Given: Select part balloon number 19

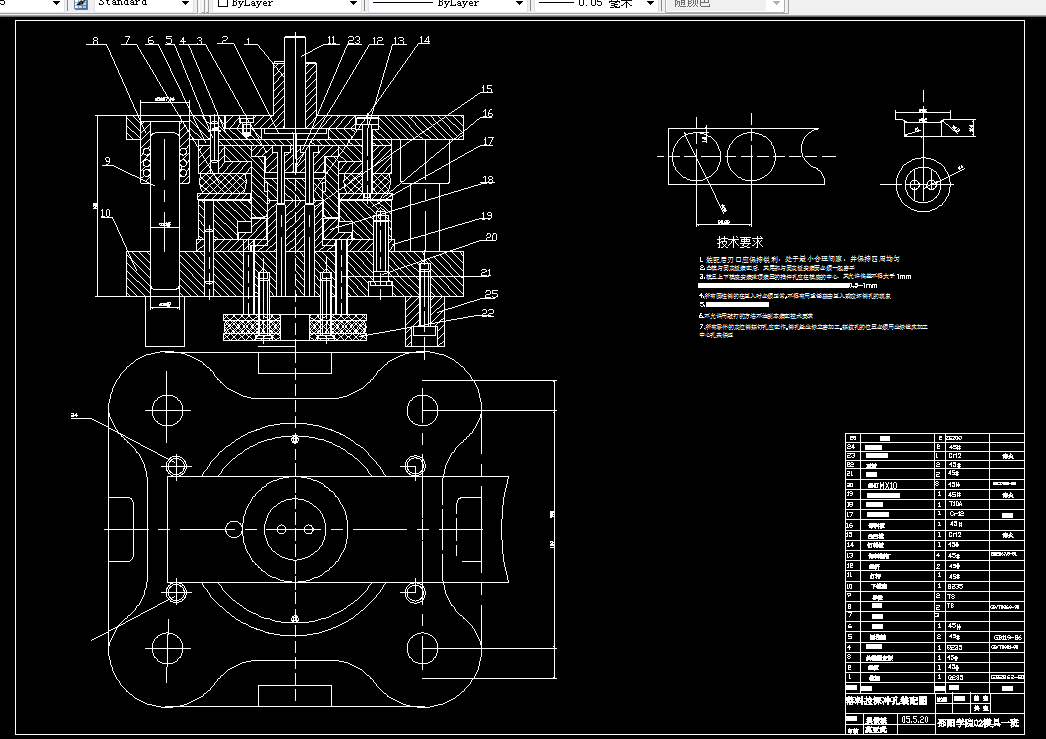Looking at the screenshot, I should pos(486,216).
